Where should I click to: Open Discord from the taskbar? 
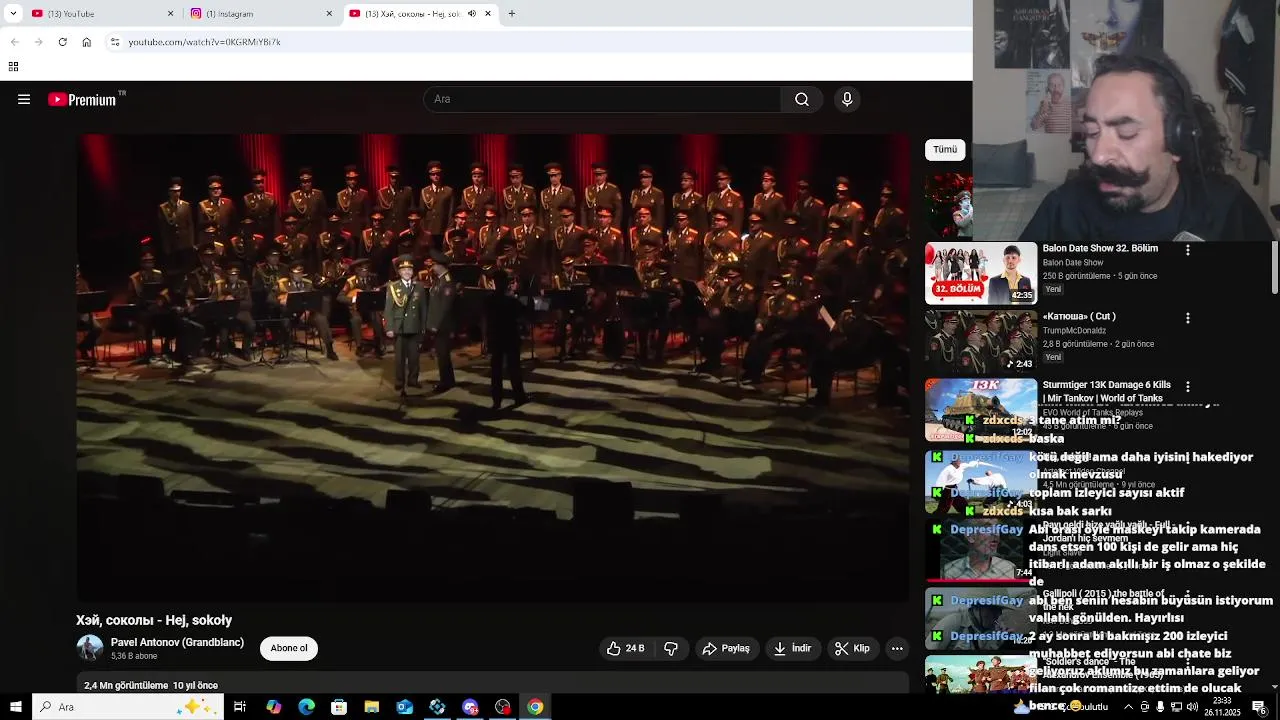click(x=470, y=707)
